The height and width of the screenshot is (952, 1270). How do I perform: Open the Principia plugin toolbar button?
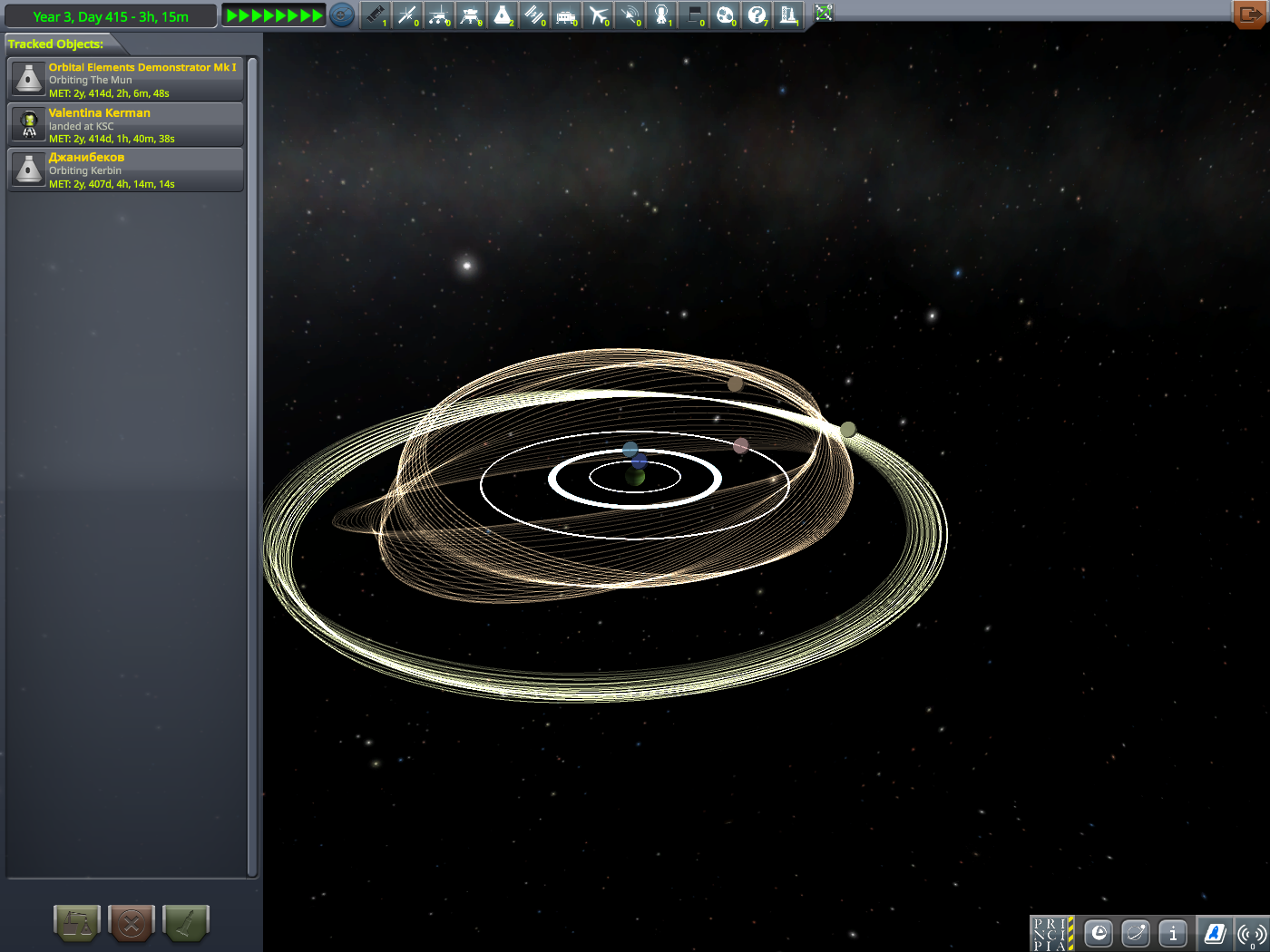[x=1052, y=933]
